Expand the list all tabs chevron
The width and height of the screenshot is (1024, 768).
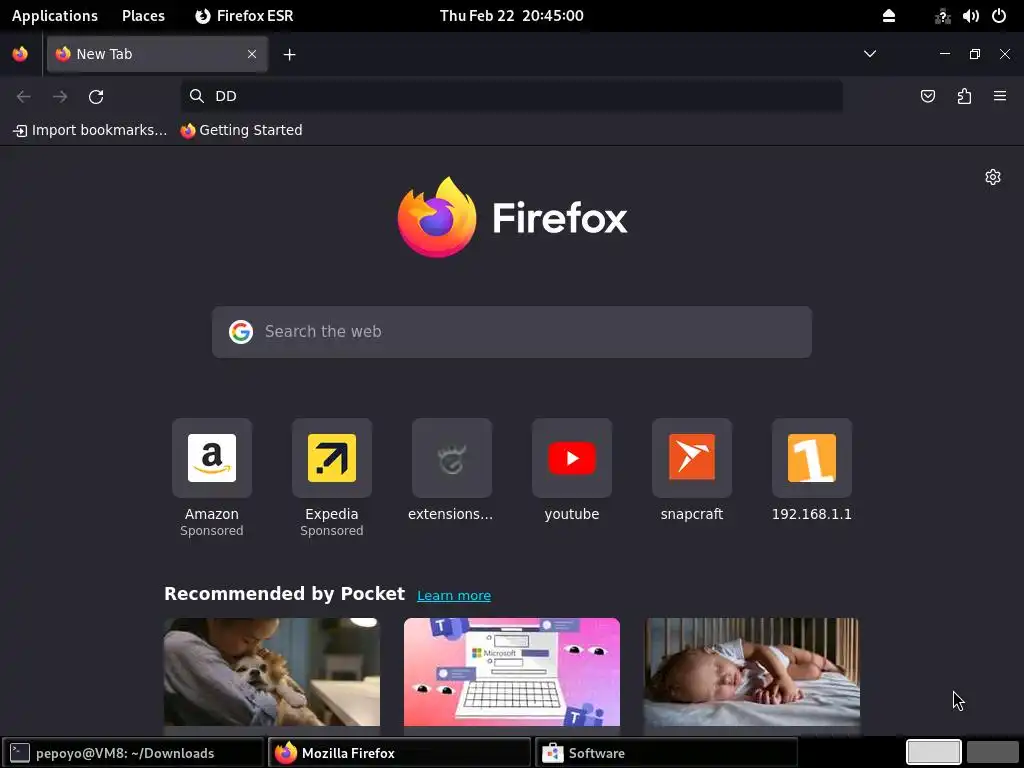tap(870, 54)
